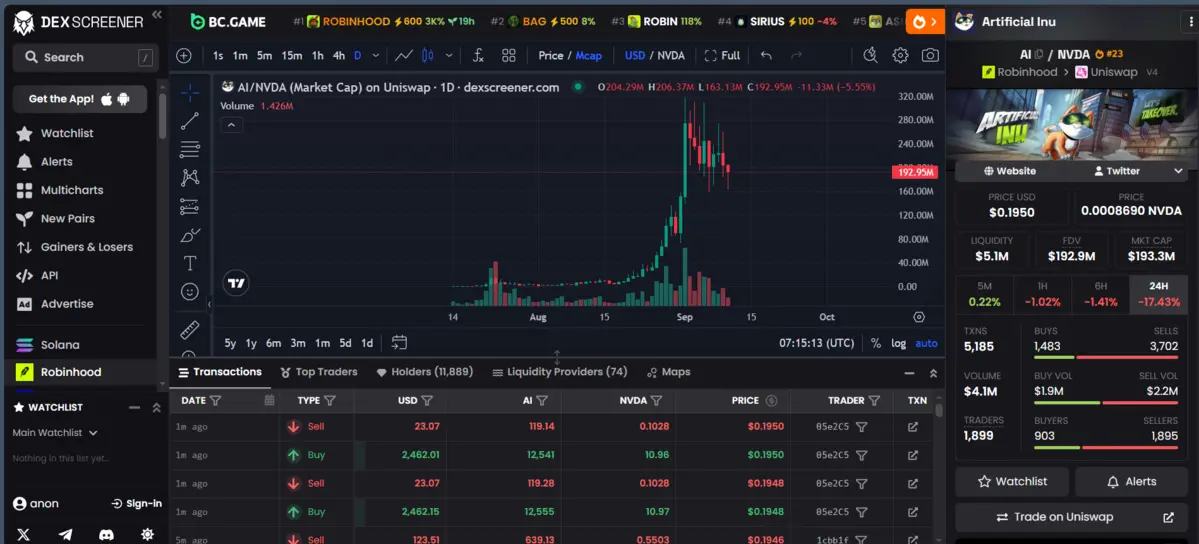Toggle auto scale on the chart
Screen dimensions: 1199x544
(926, 343)
